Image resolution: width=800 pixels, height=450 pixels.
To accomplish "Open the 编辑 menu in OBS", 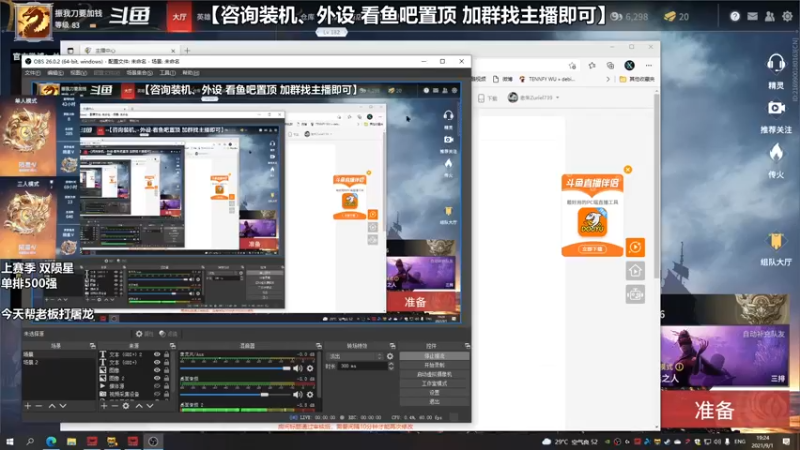I will tap(55, 73).
